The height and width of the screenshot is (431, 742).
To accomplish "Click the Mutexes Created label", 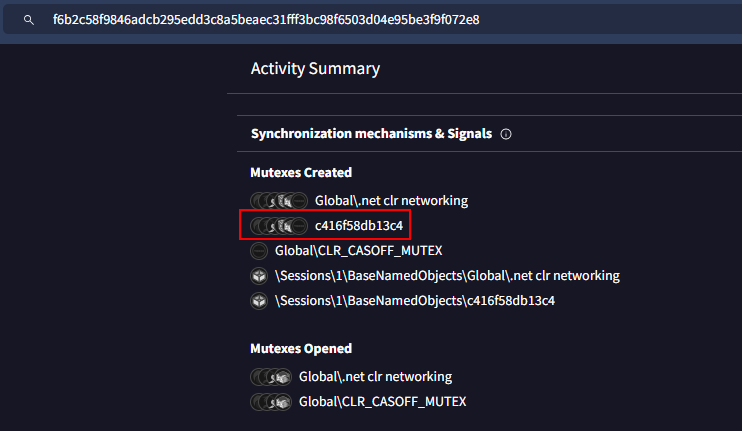I will 301,173.
